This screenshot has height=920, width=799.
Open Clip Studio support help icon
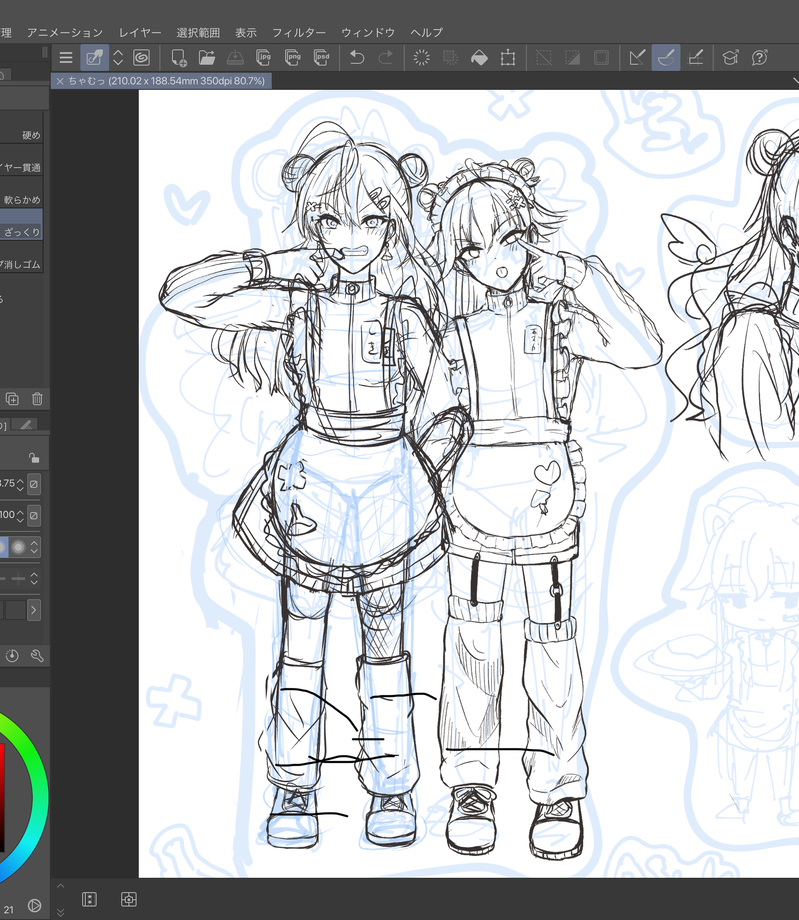(x=759, y=58)
